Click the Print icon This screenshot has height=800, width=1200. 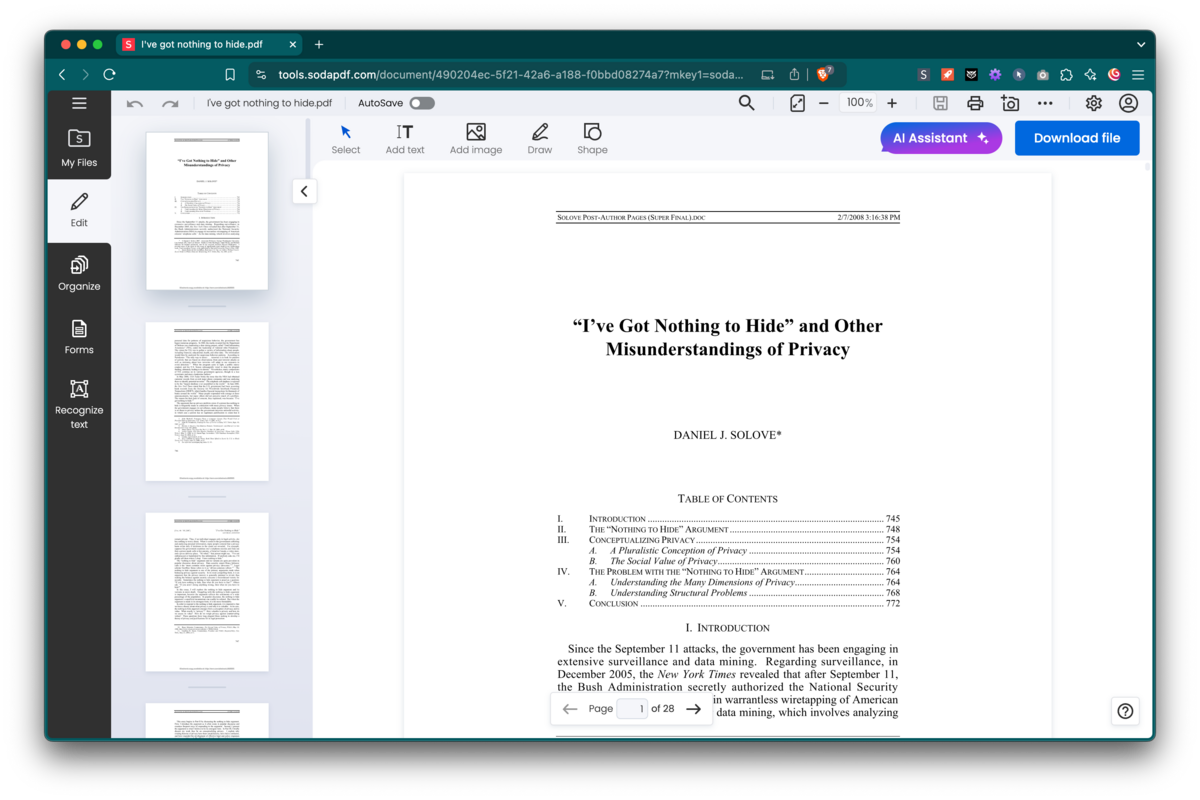click(x=975, y=103)
